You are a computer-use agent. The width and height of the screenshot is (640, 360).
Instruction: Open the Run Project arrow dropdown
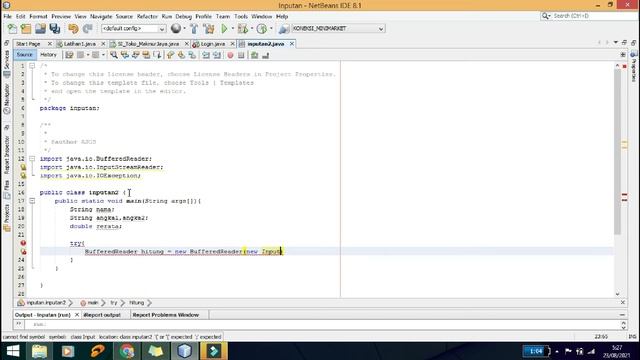tap(232, 29)
